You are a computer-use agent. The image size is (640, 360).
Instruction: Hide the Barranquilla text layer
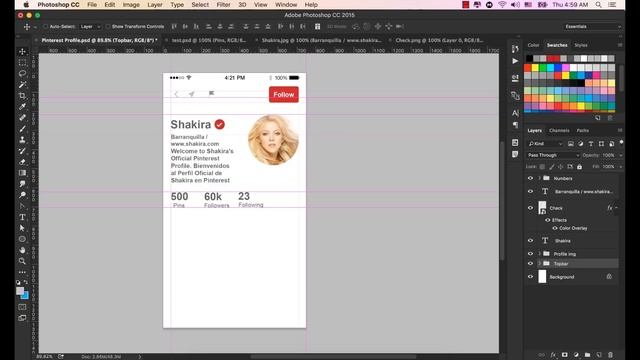pos(530,191)
